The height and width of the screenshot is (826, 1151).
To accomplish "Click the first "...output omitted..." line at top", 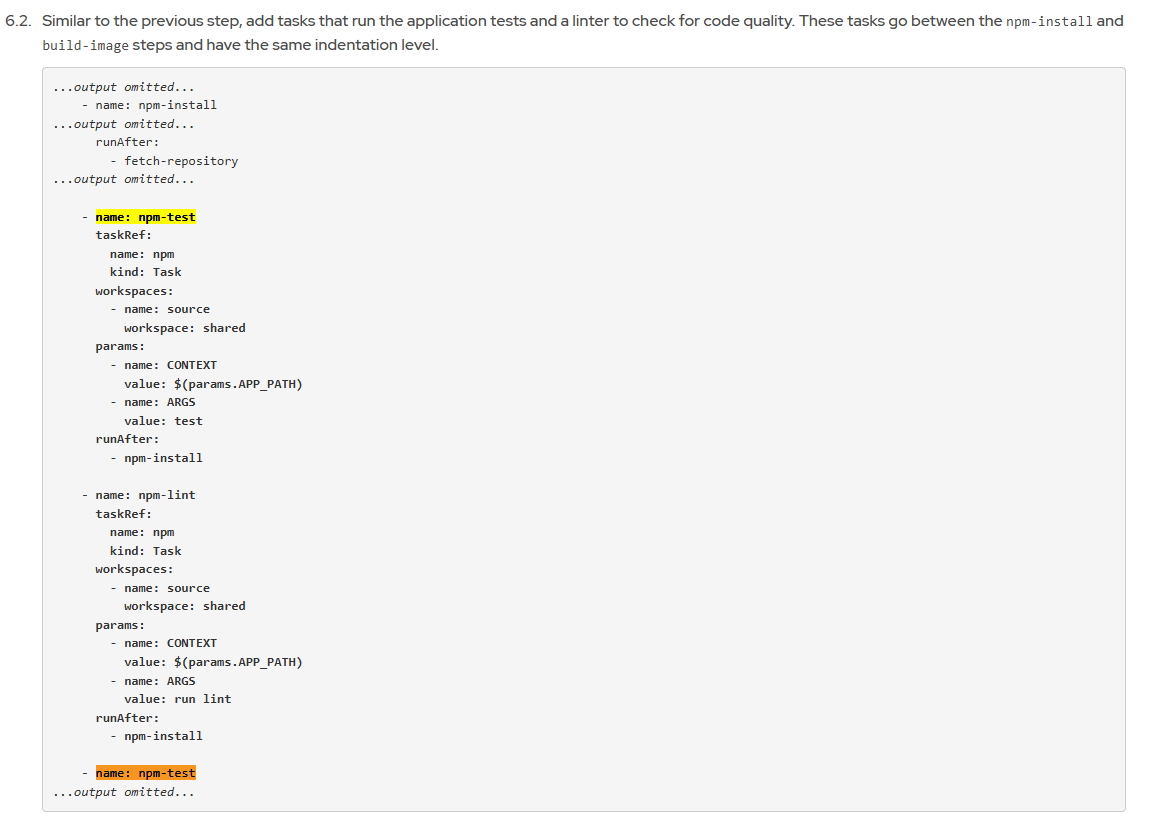I will pos(124,87).
